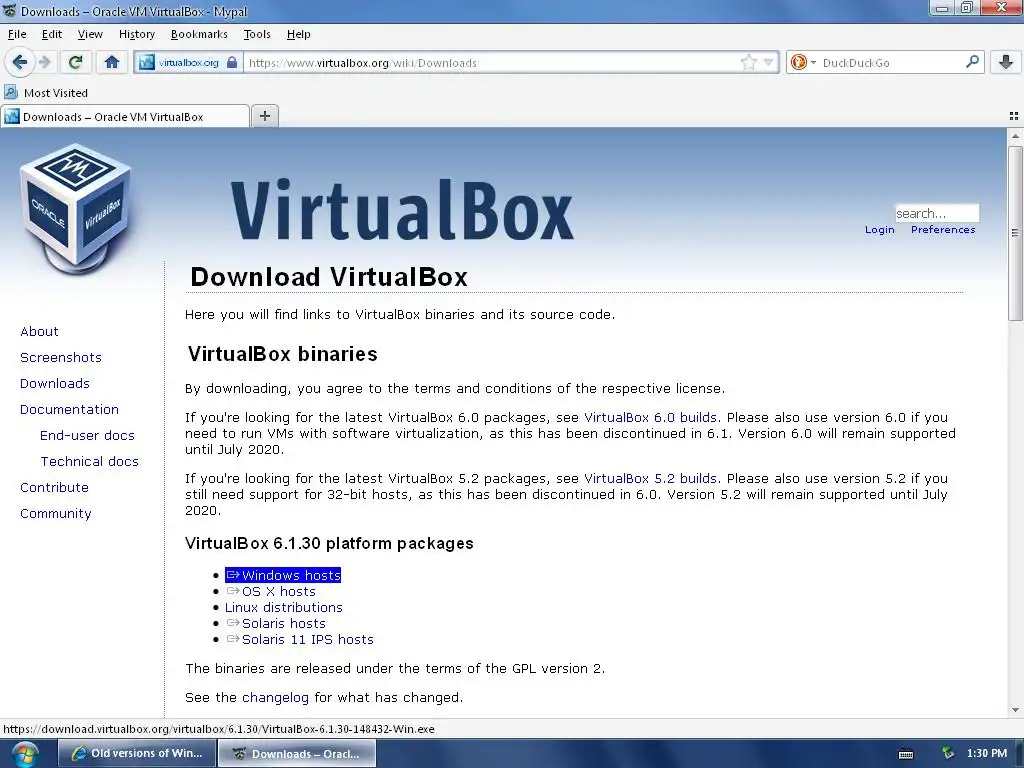Click the page scrollbar down arrow
Screen dimensions: 1024x768
[x=1015, y=710]
